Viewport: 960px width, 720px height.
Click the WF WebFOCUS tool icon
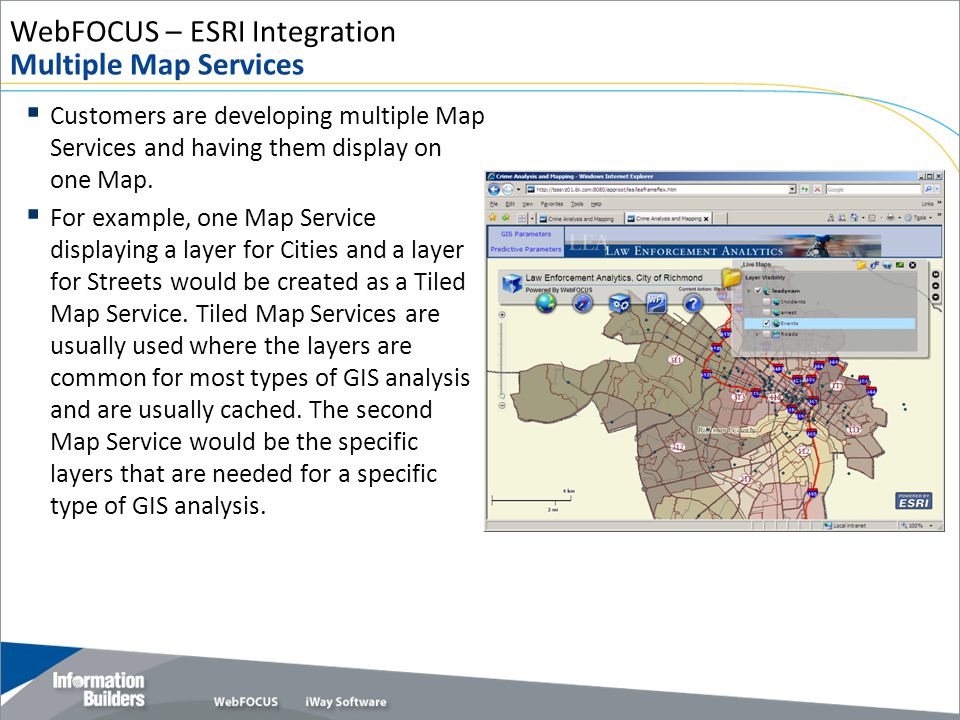(x=656, y=302)
